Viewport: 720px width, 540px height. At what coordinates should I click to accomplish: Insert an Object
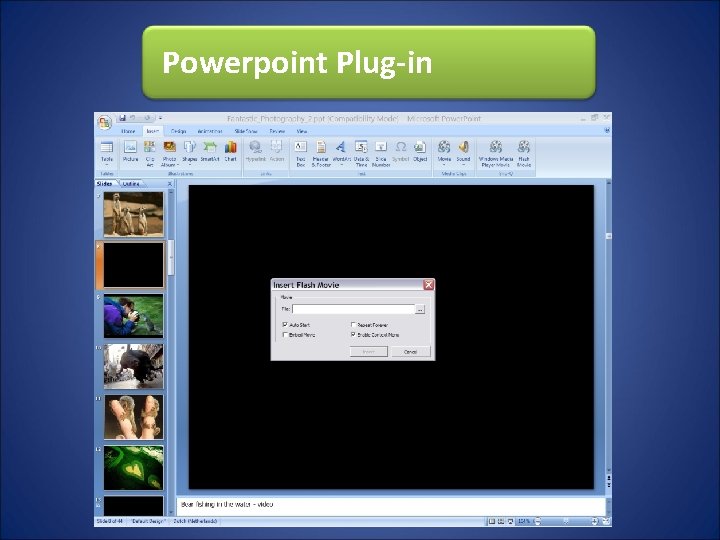tap(420, 152)
